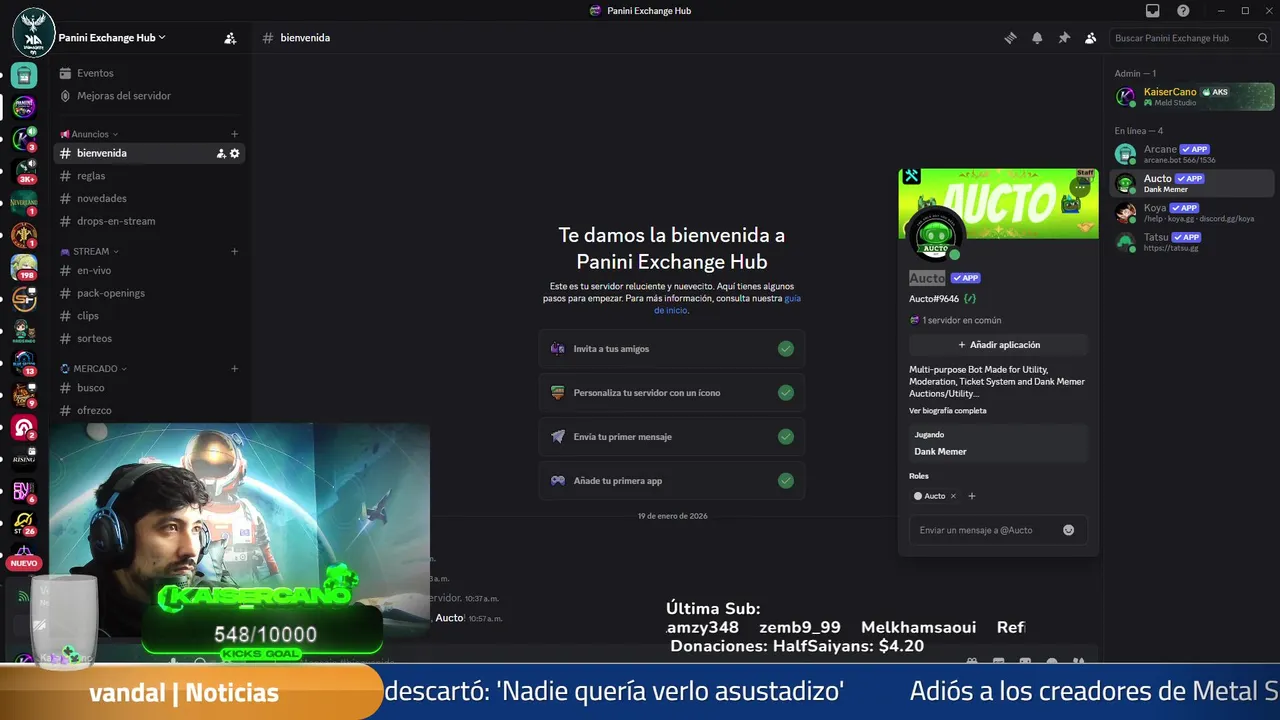The height and width of the screenshot is (720, 1280).
Task: Click the Invita a tus amigos step
Action: coord(672,349)
